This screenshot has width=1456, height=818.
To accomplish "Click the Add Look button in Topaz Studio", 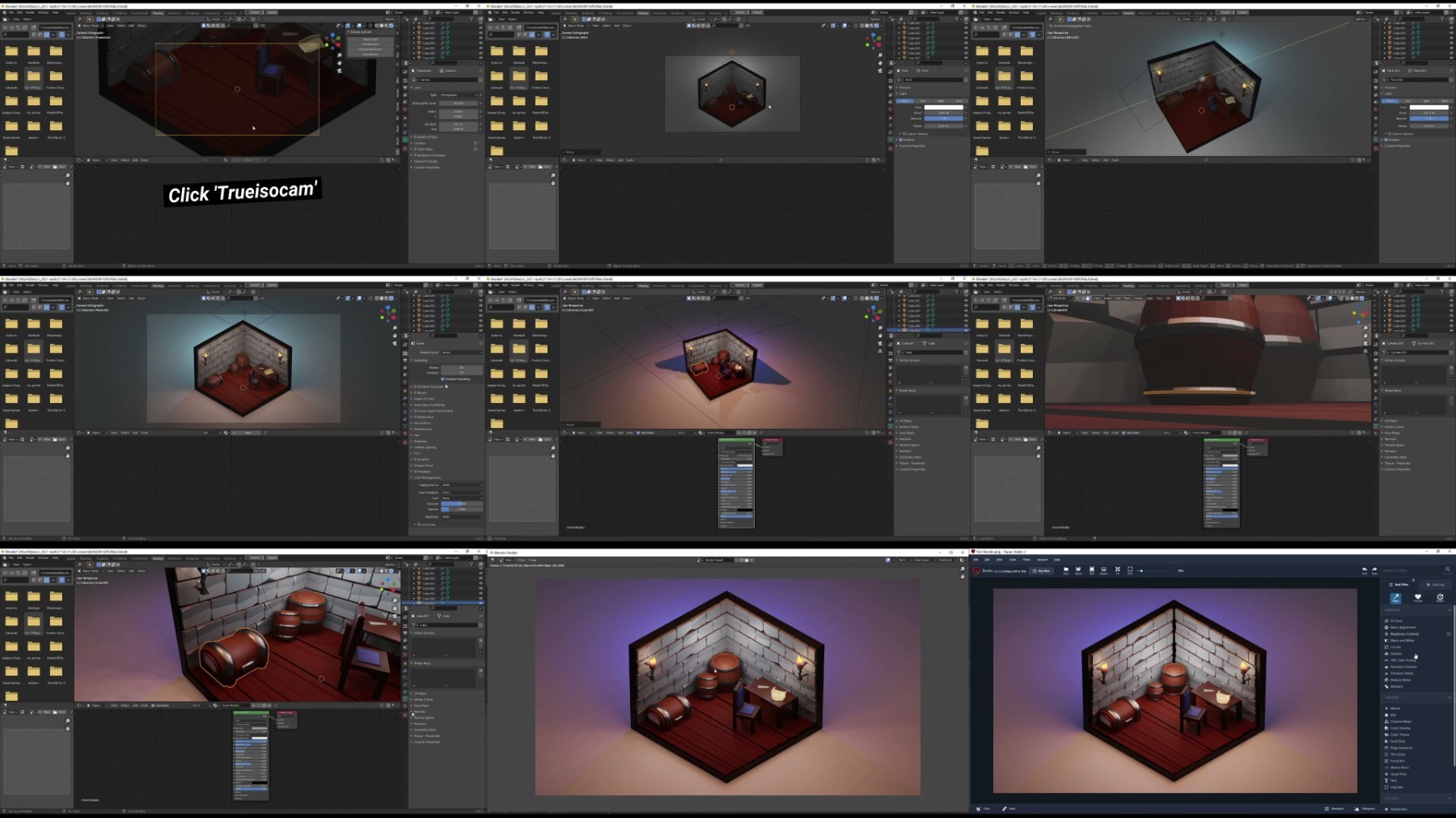I will pos(1437,584).
